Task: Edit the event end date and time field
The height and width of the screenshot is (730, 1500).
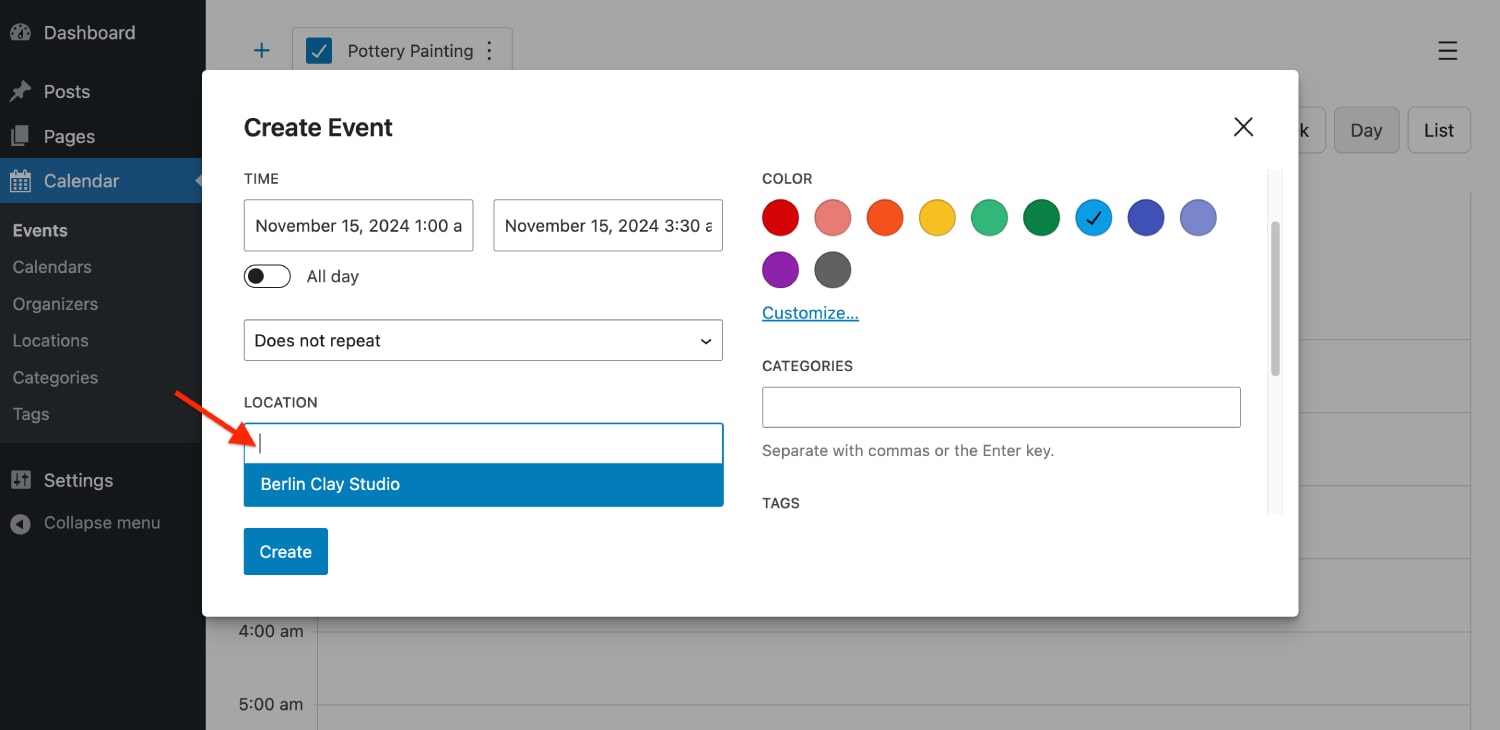Action: [608, 225]
